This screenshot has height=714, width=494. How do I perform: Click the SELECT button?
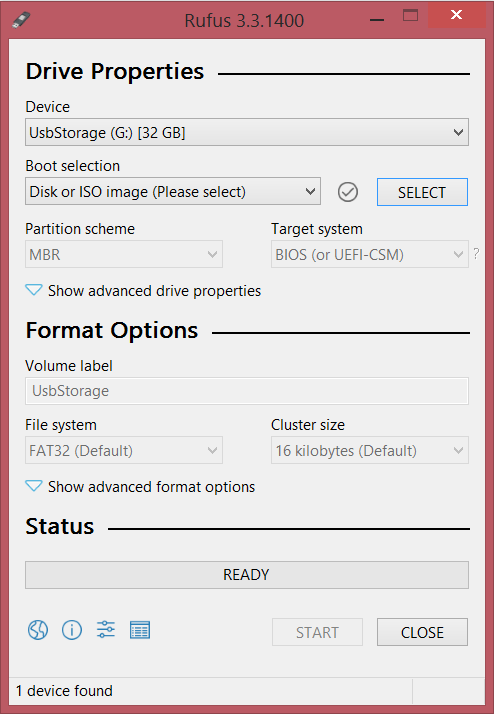pos(422,192)
